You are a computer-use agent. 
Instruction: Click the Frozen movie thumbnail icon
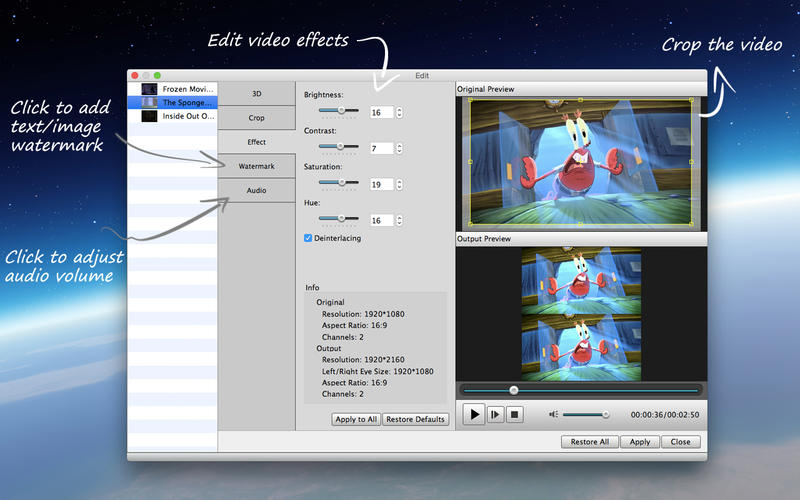(x=149, y=89)
